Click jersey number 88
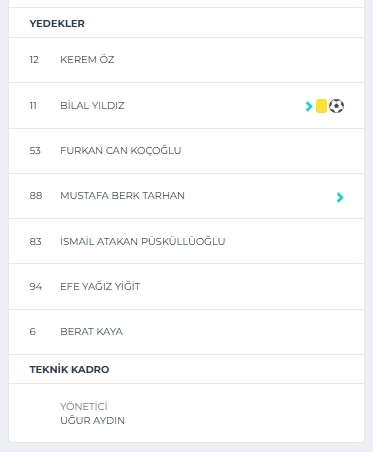This screenshot has width=373, height=452. coord(36,196)
